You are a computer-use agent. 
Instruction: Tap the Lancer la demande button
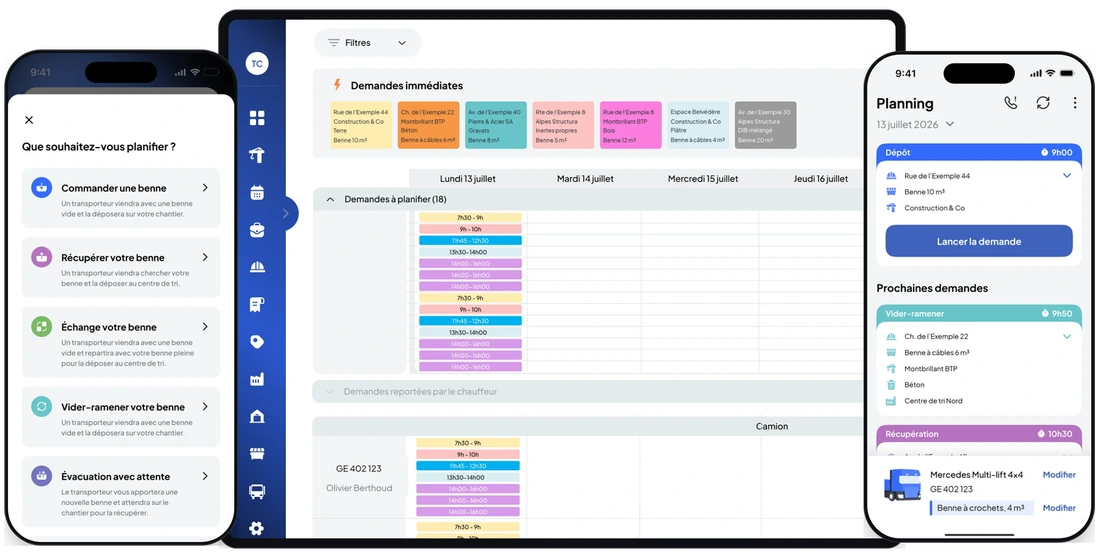click(x=979, y=241)
